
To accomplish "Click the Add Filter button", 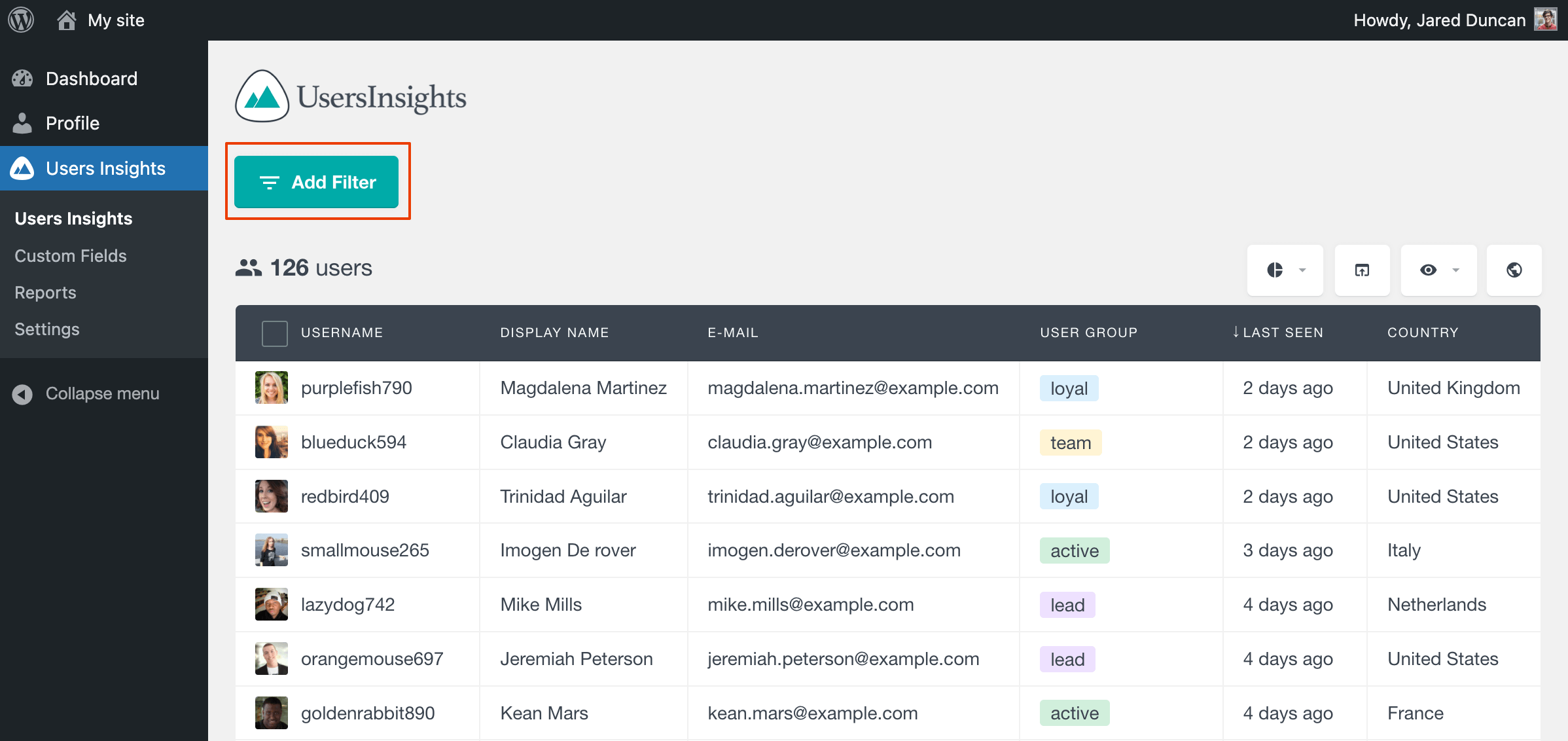I will click(316, 182).
